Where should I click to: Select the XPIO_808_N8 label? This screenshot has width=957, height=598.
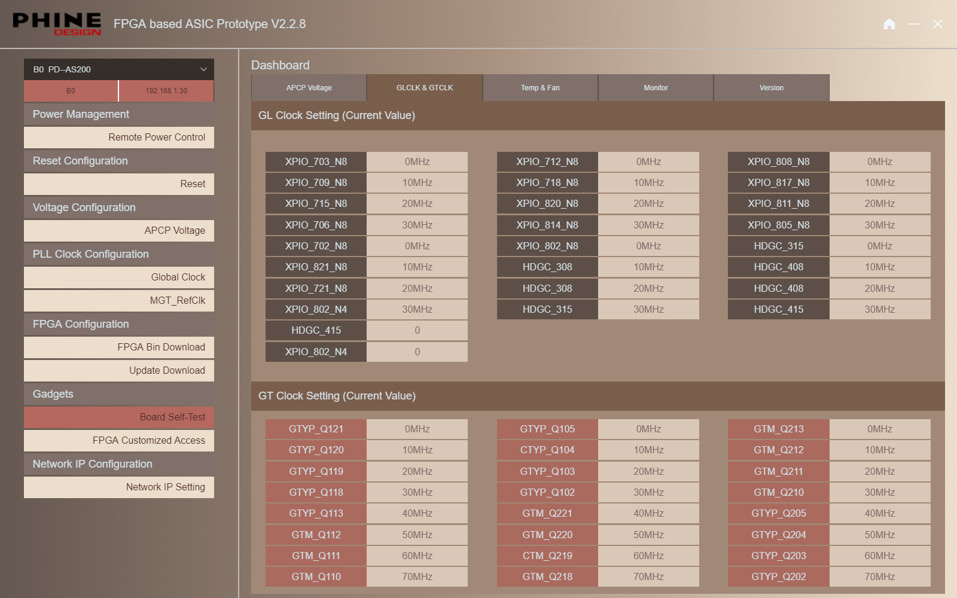coord(779,162)
